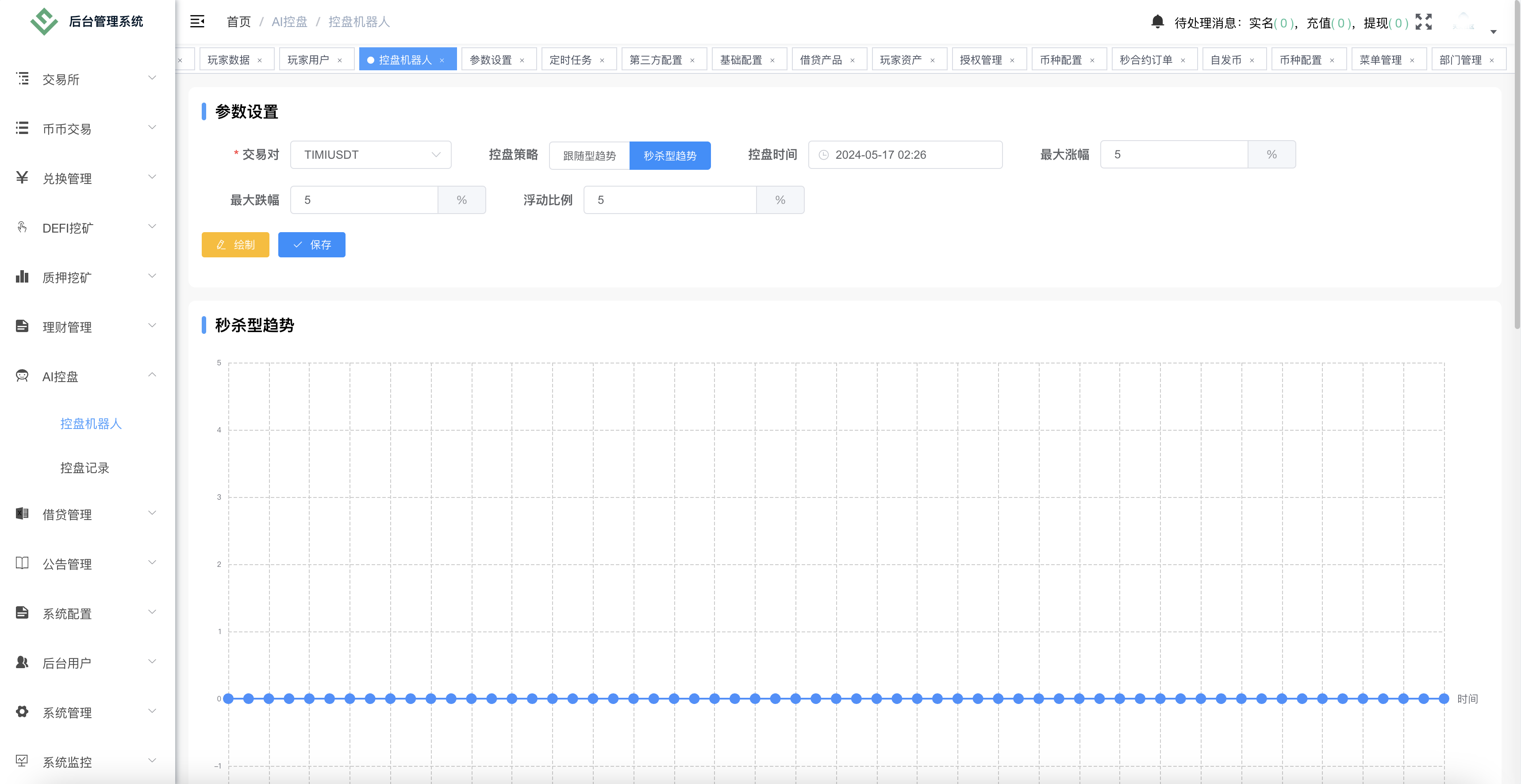The height and width of the screenshot is (784, 1521).
Task: Click the 系统监控 monitor icon
Action: (21, 761)
